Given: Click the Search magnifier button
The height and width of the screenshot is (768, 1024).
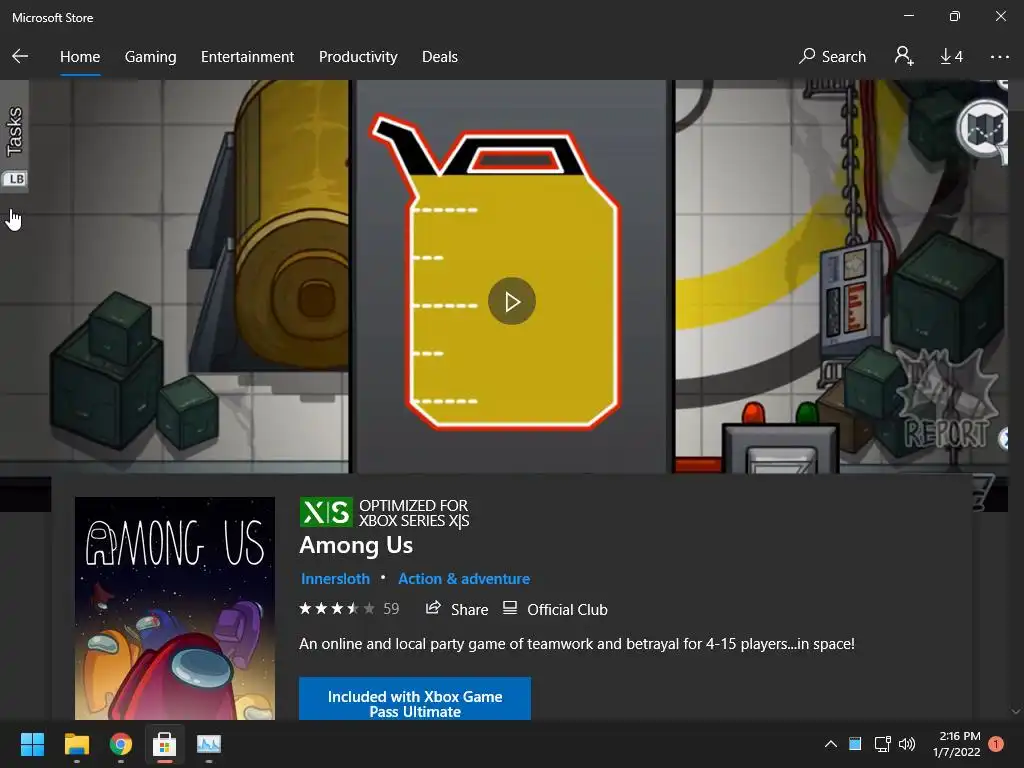Looking at the screenshot, I should click(x=833, y=57).
